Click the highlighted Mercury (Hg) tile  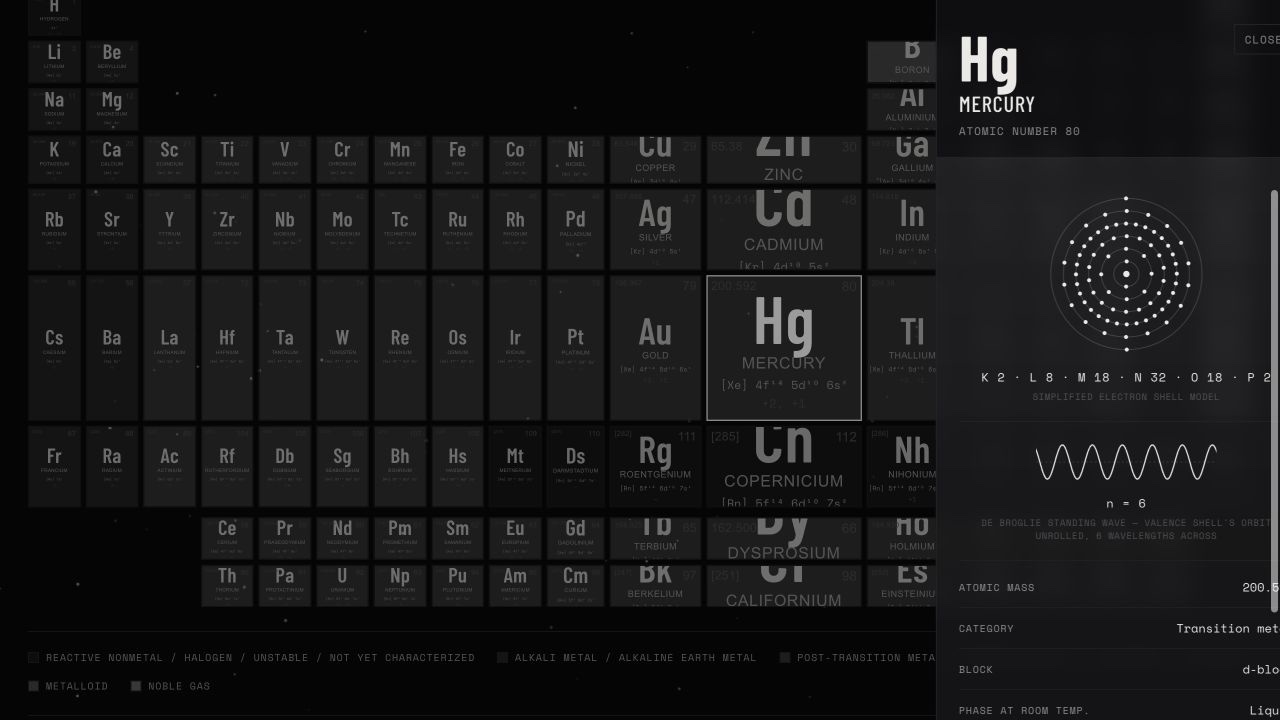pos(784,348)
